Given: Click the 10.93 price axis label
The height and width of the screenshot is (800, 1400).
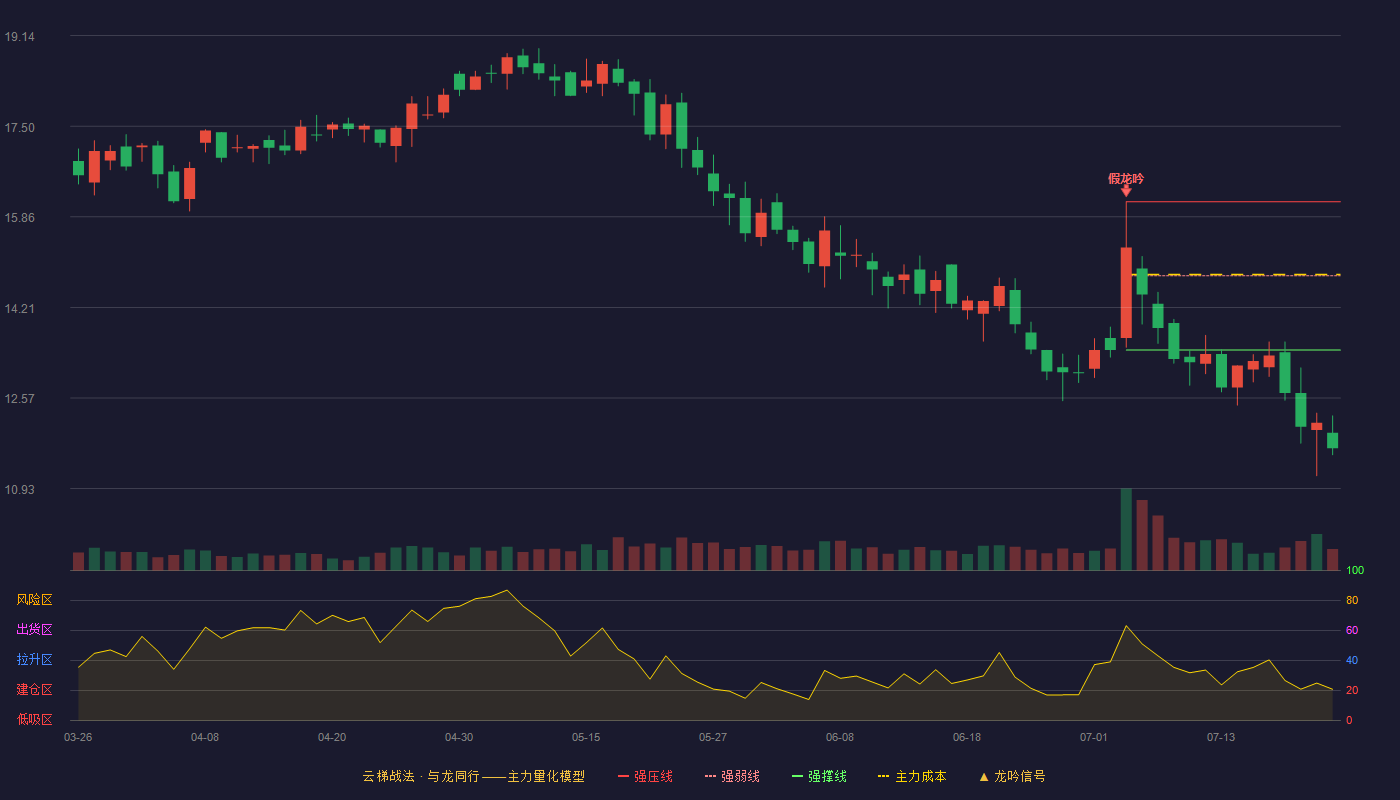Looking at the screenshot, I should [20, 489].
